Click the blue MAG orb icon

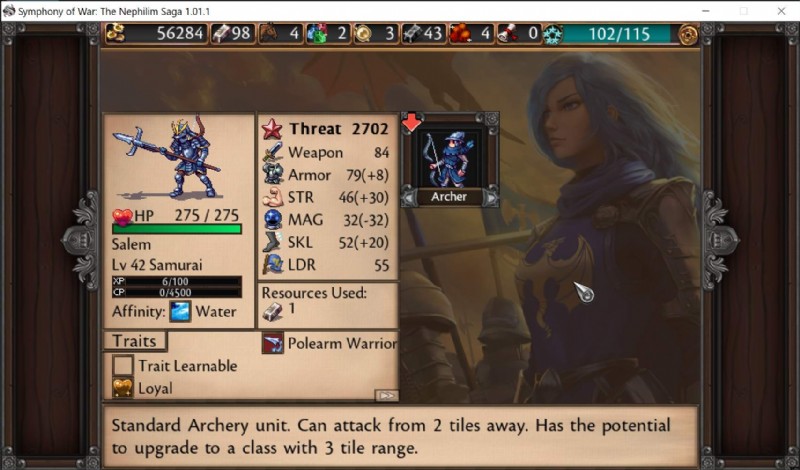(x=273, y=219)
